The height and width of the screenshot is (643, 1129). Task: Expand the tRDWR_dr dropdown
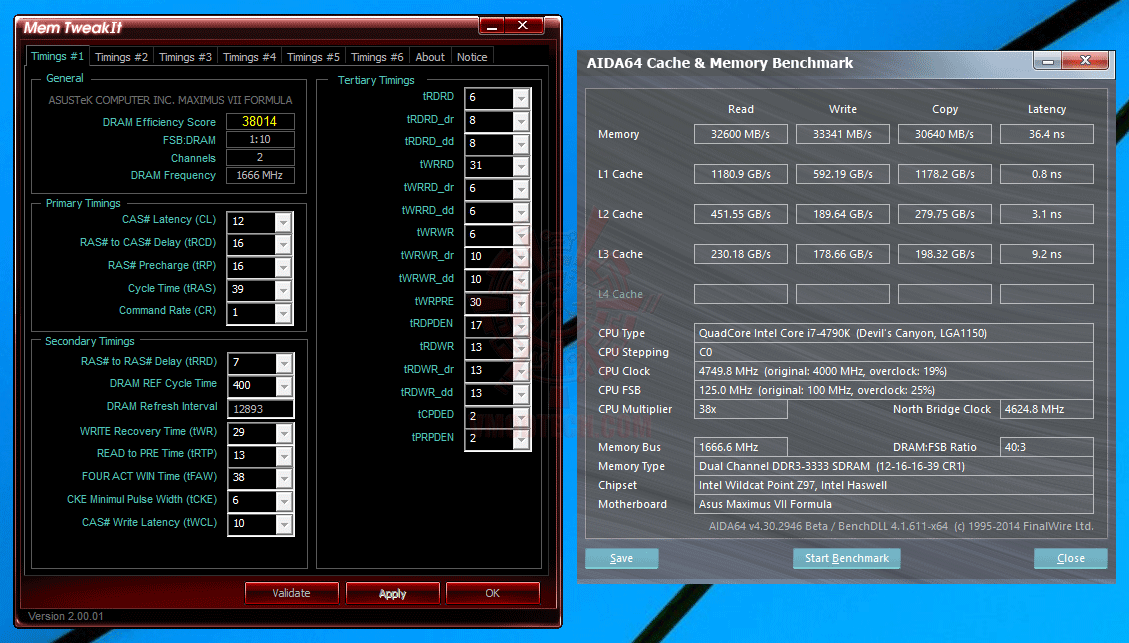521,372
